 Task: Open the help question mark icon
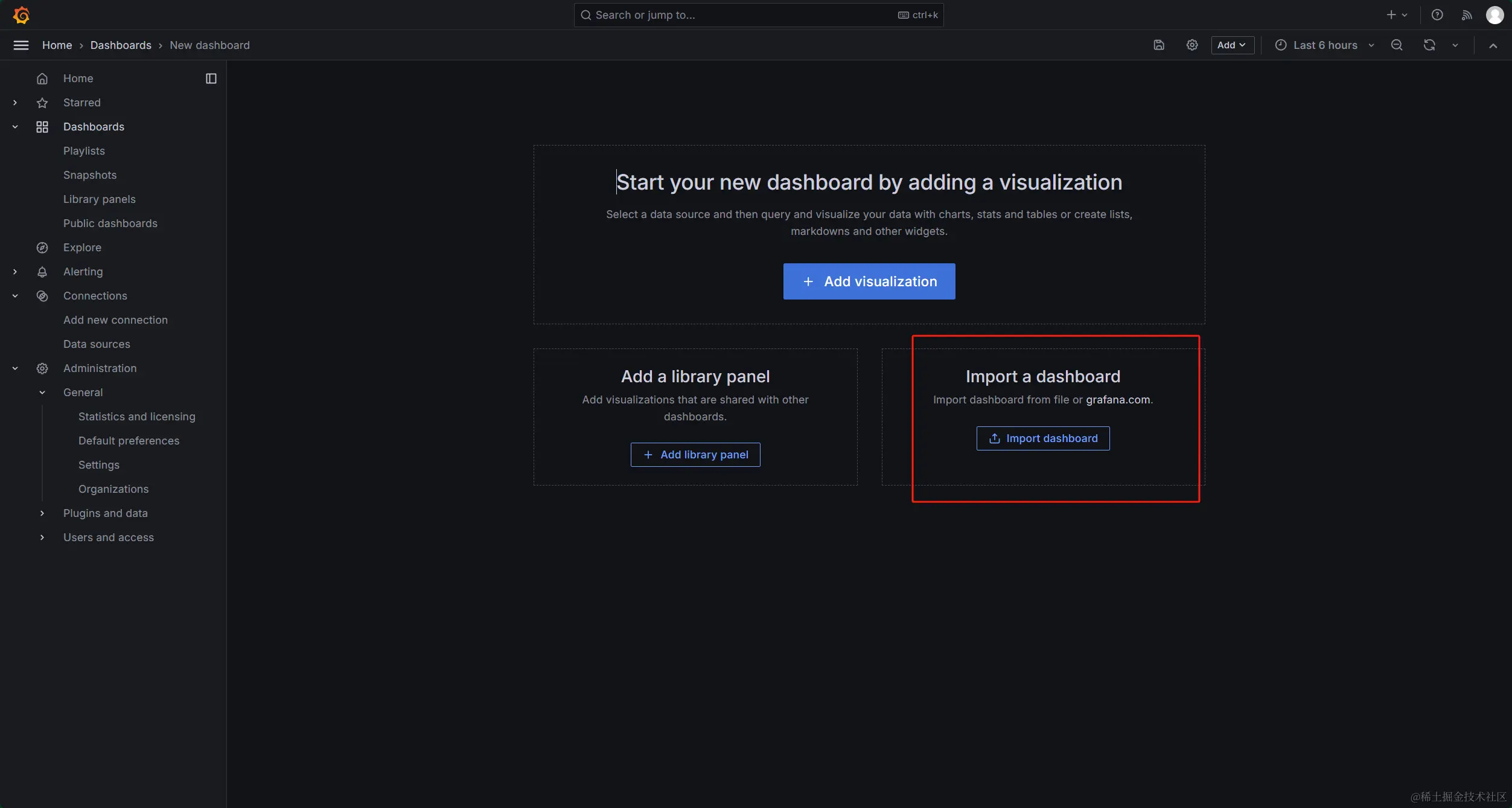point(1437,15)
